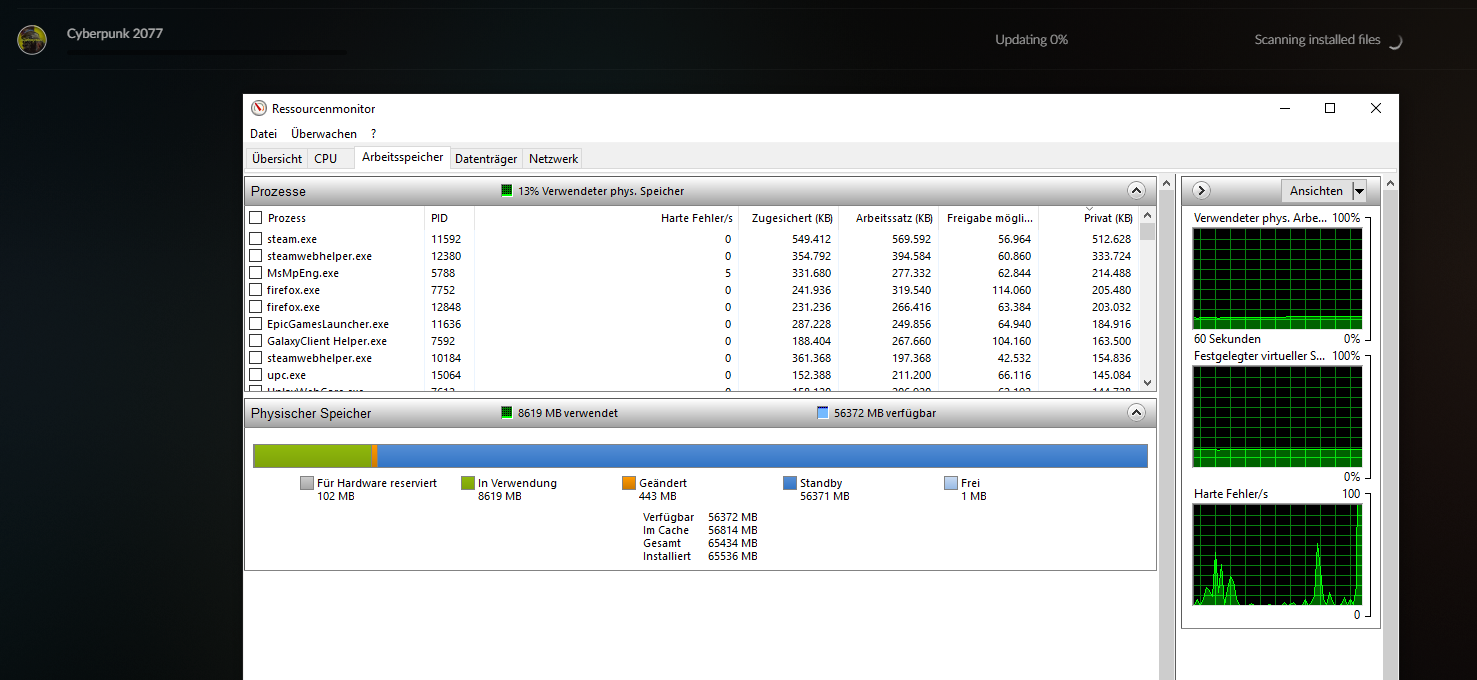Viewport: 1477px width, 680px height.
Task: Select the steam.exe process name
Action: (x=292, y=239)
